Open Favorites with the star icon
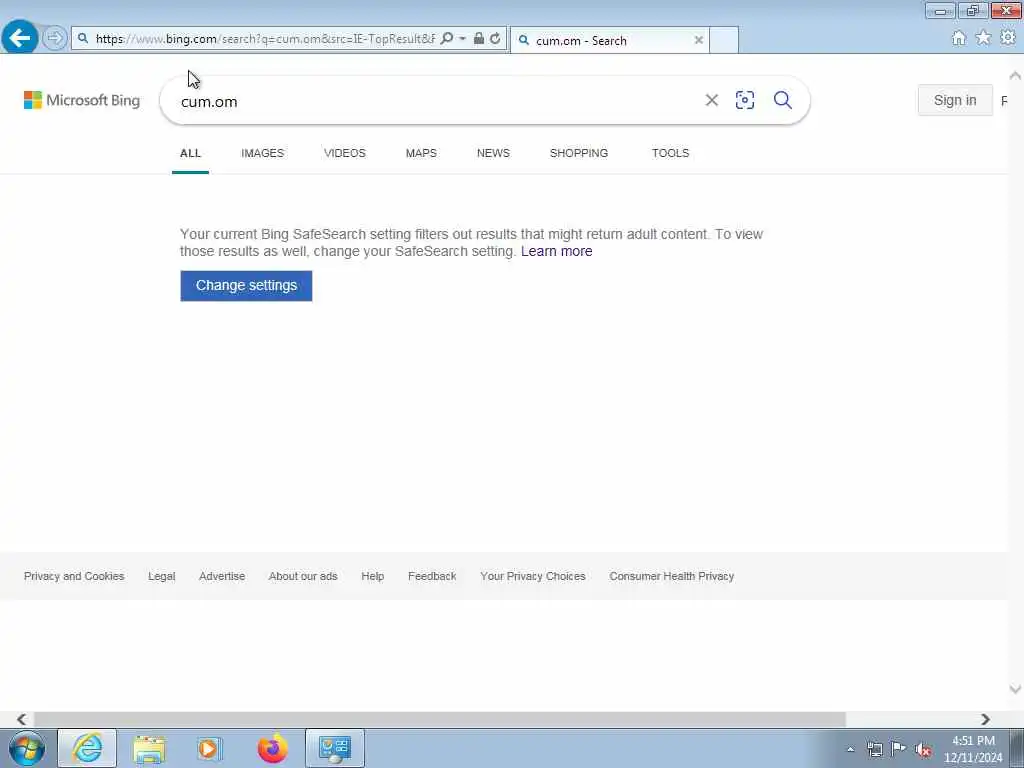Viewport: 1024px width, 768px height. [983, 38]
